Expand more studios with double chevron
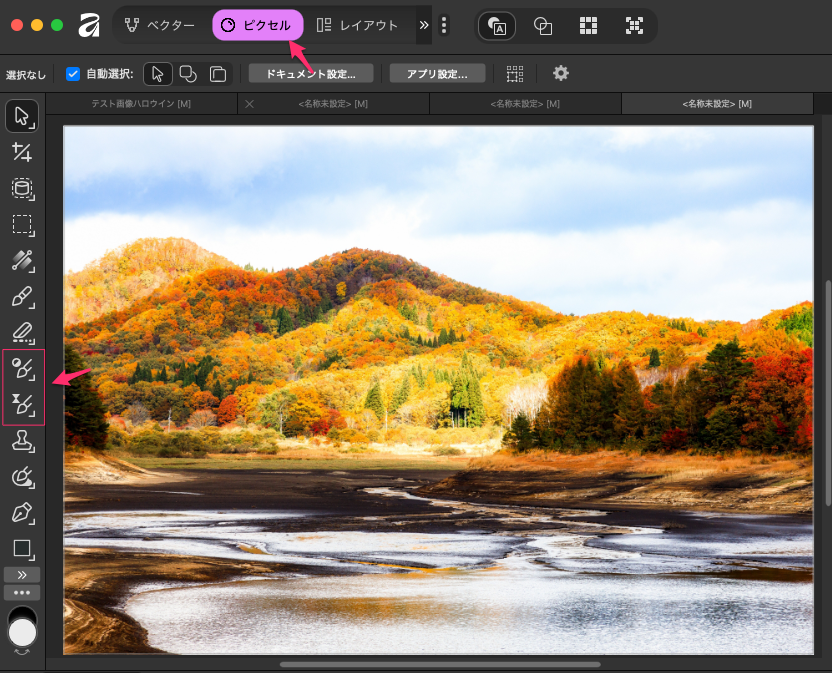 click(424, 25)
